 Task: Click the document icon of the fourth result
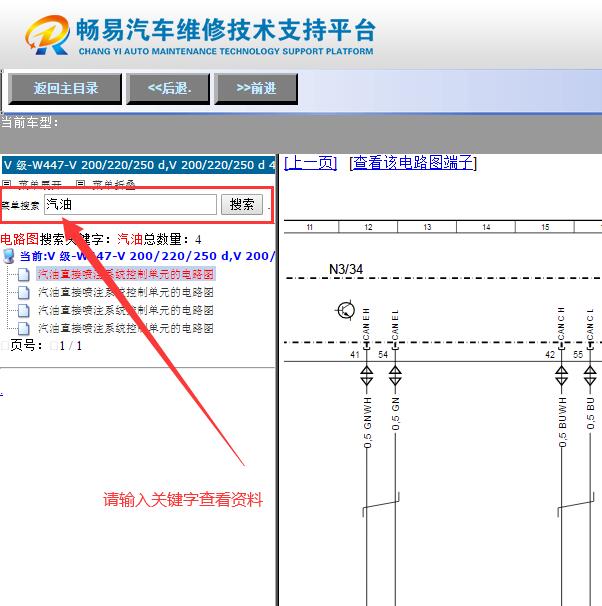pos(23,329)
